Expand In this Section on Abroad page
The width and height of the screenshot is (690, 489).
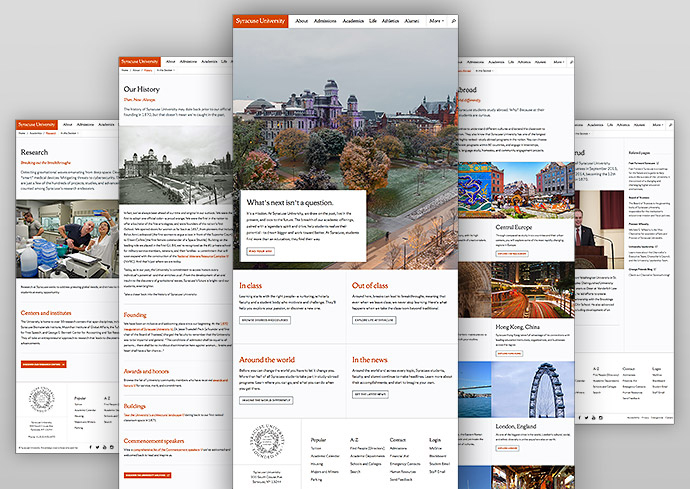pos(484,70)
